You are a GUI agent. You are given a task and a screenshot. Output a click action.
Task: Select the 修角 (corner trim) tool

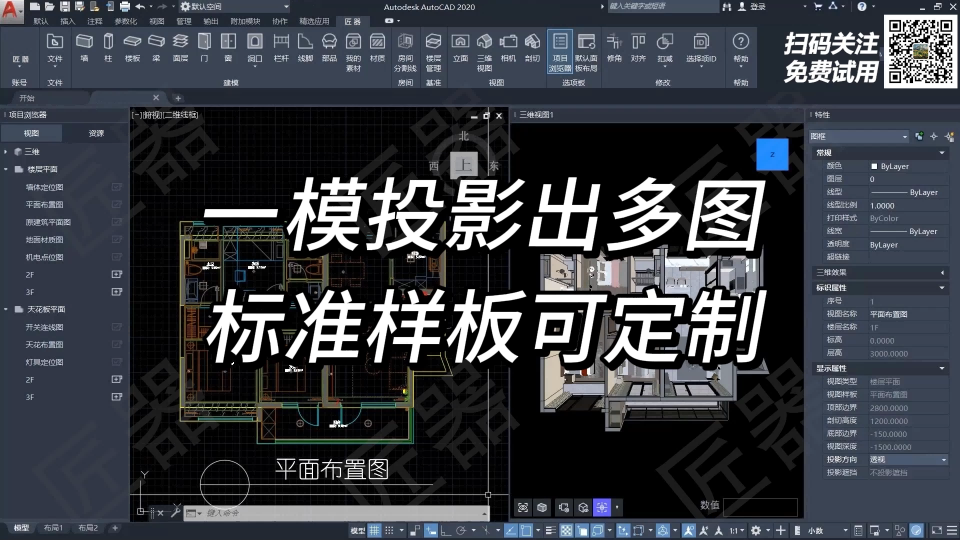(614, 48)
